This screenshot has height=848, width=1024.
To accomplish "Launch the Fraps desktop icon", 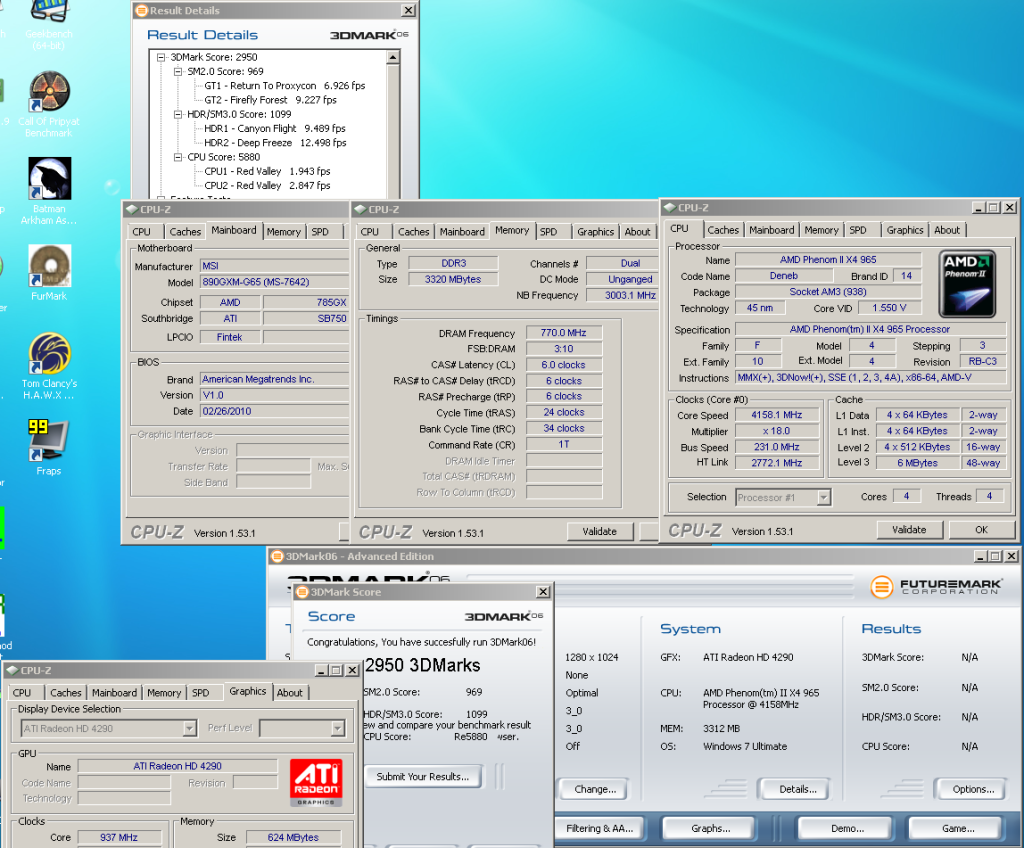I will (x=49, y=440).
